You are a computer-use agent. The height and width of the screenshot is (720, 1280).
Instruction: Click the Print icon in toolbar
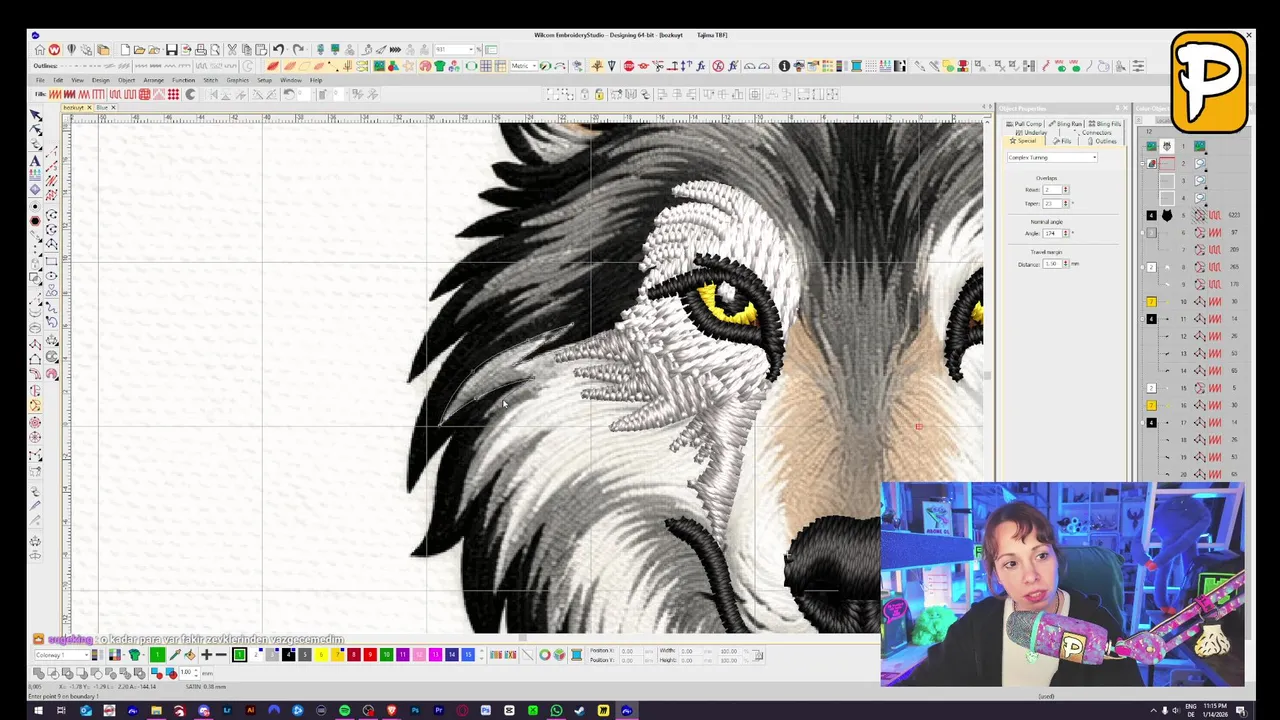[201, 49]
